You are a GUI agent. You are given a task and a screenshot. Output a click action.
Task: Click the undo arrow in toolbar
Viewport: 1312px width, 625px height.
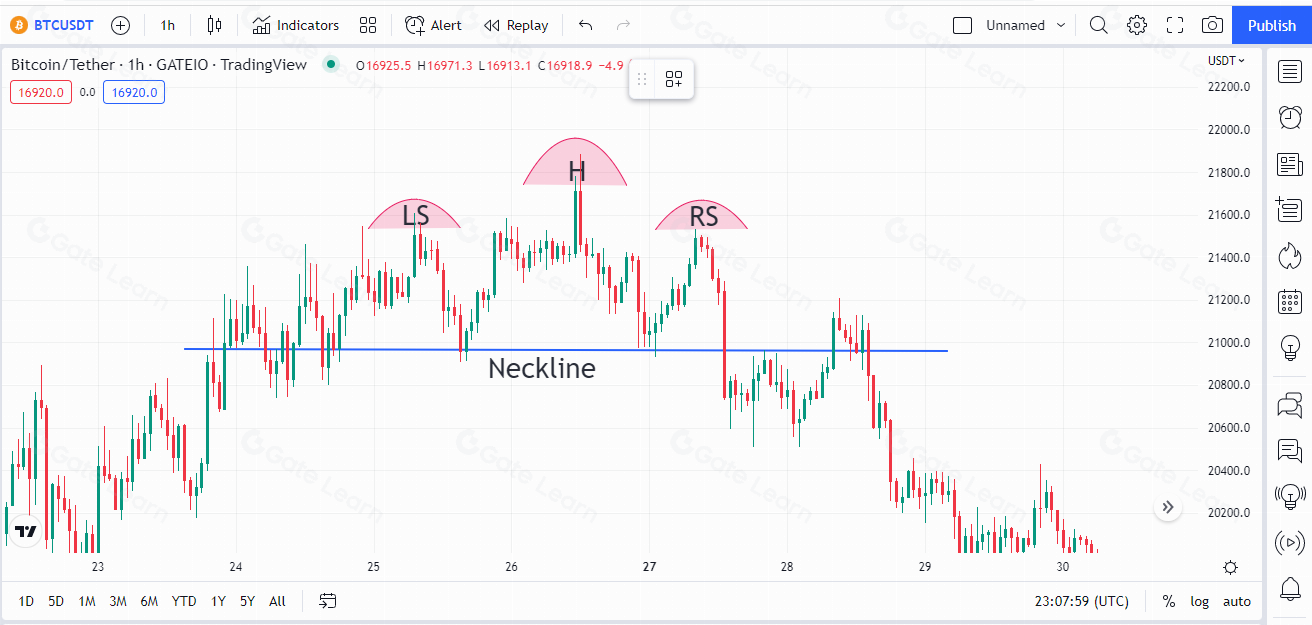click(585, 25)
